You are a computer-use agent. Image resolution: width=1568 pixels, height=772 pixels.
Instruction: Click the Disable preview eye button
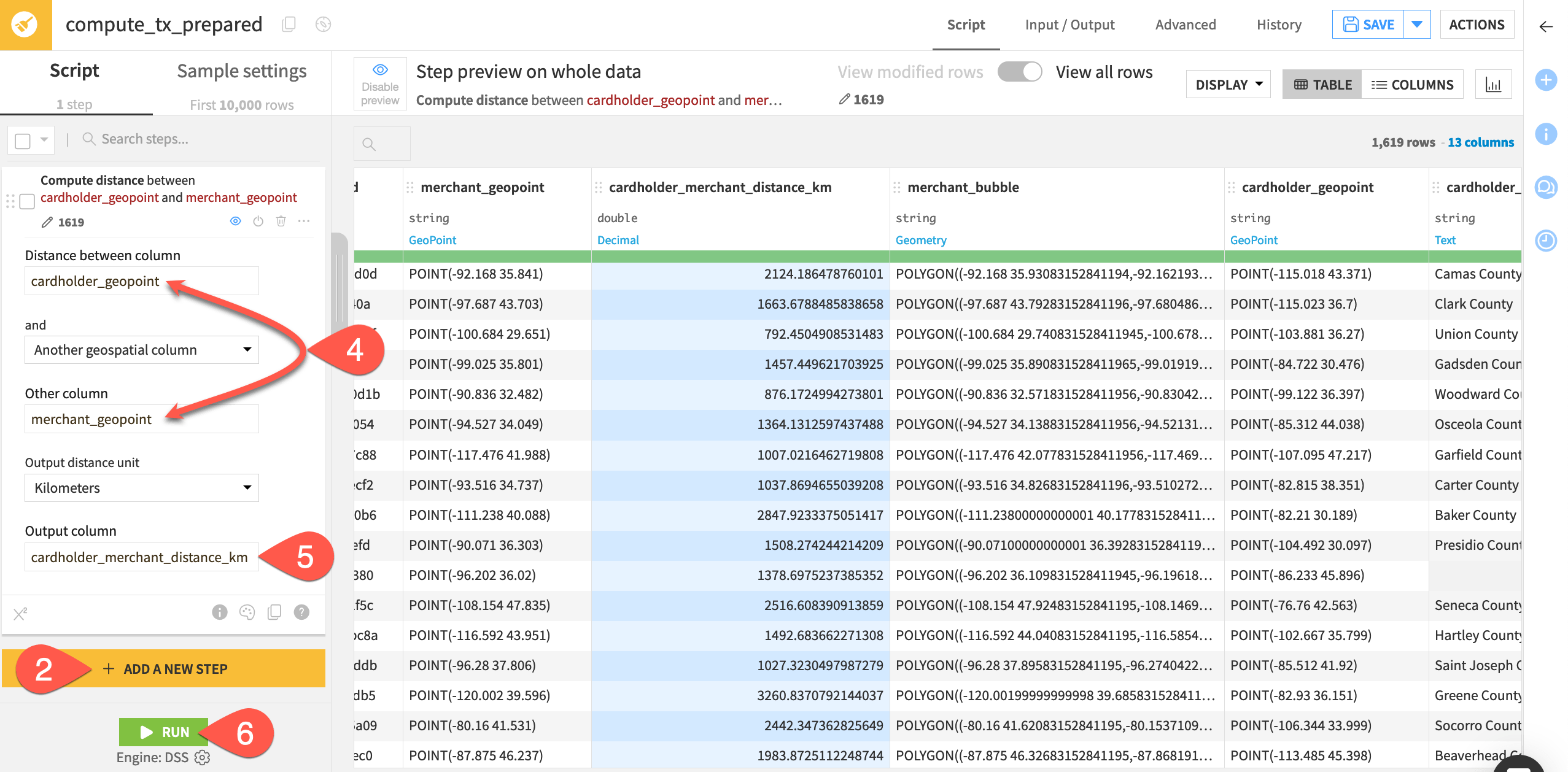coord(380,84)
